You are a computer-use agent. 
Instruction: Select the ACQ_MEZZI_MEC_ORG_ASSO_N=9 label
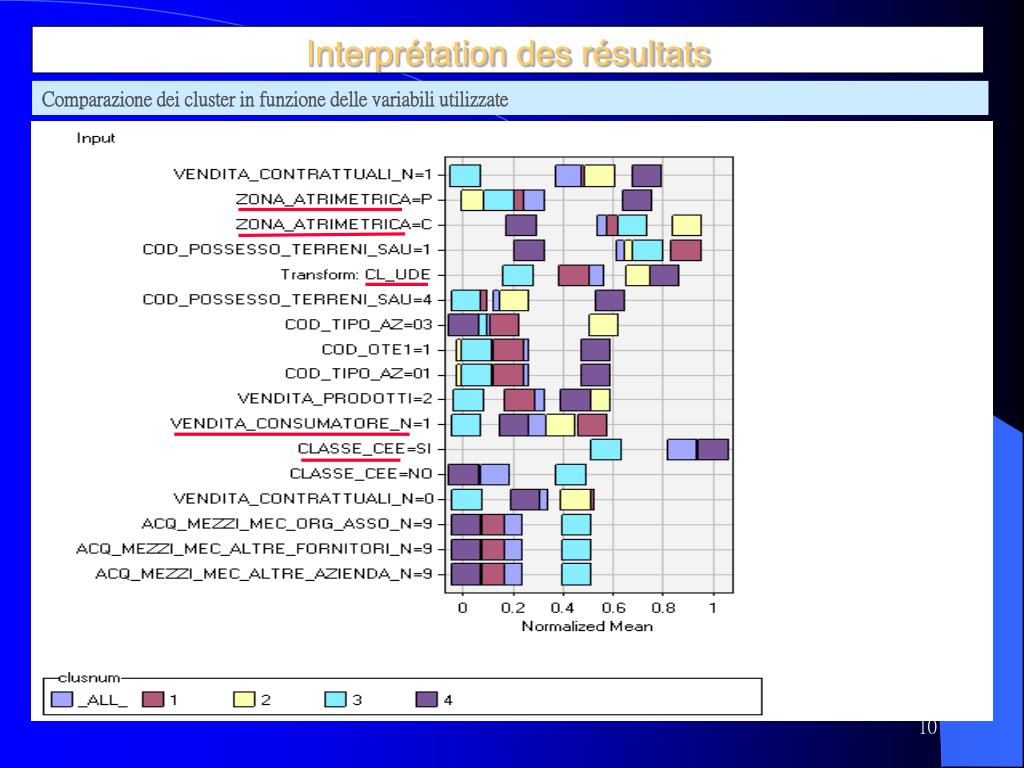[x=287, y=524]
